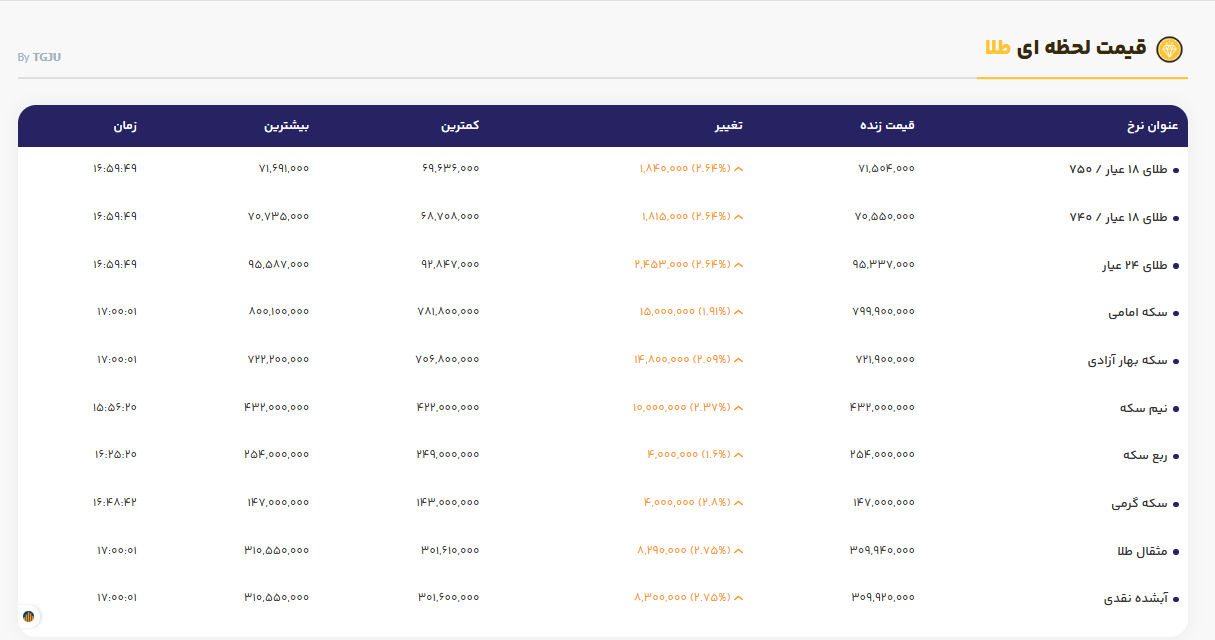The height and width of the screenshot is (640, 1215).
Task: Click the rise arrow in سکه گرمی row
Action: 739,502
